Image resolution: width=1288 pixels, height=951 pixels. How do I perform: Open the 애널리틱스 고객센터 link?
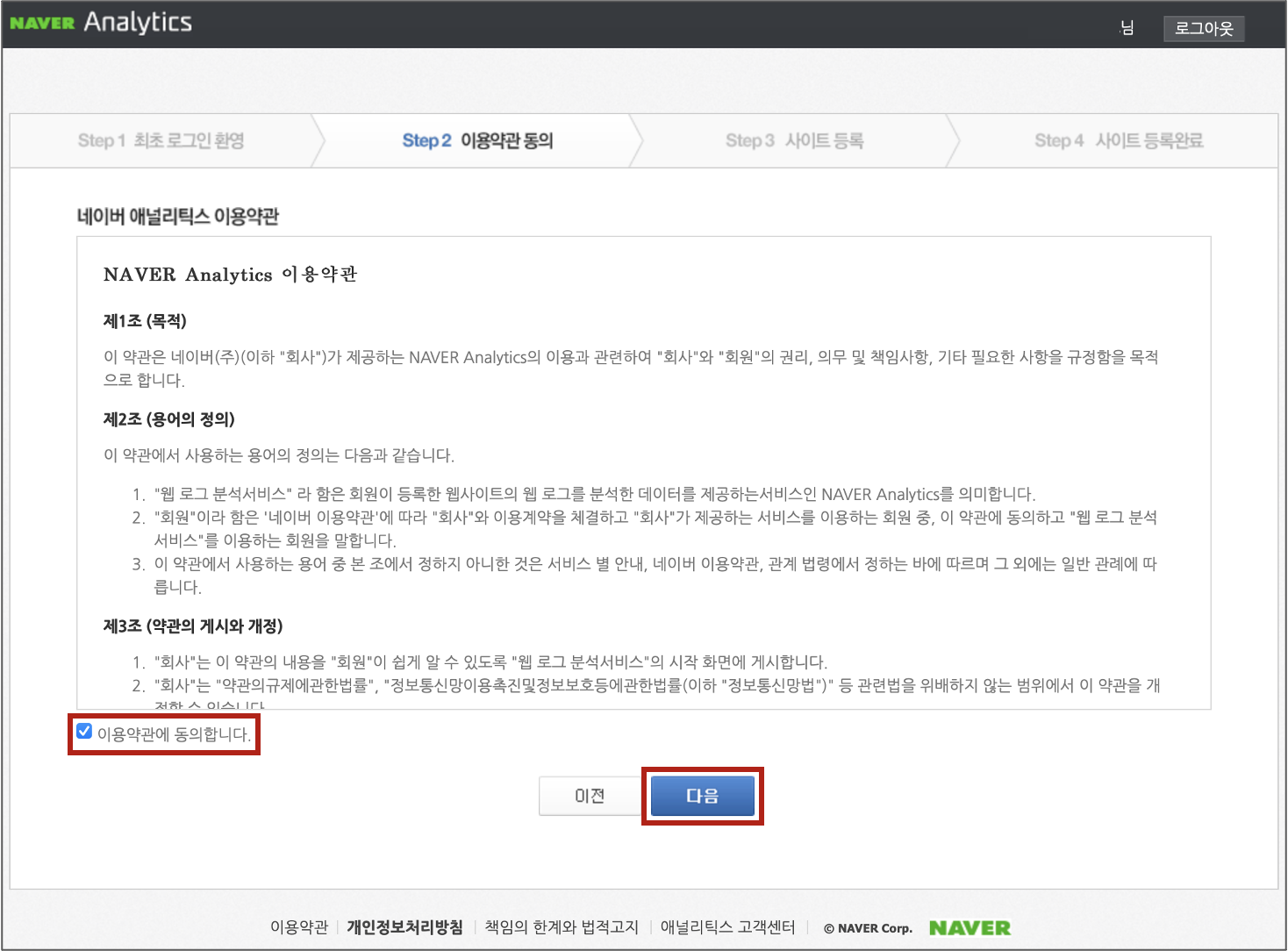pos(727,927)
